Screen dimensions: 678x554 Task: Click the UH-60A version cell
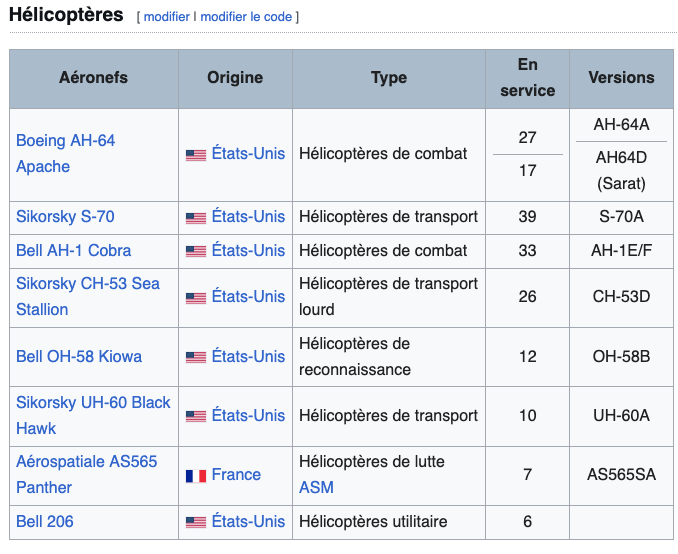621,416
